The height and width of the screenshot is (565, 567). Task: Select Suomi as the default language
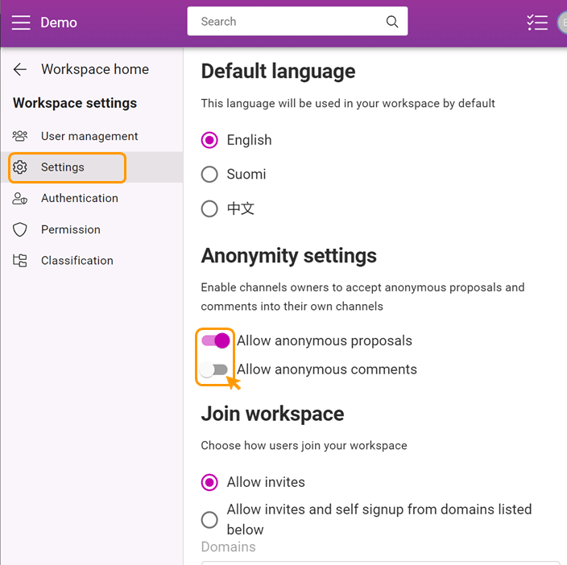[x=209, y=174]
